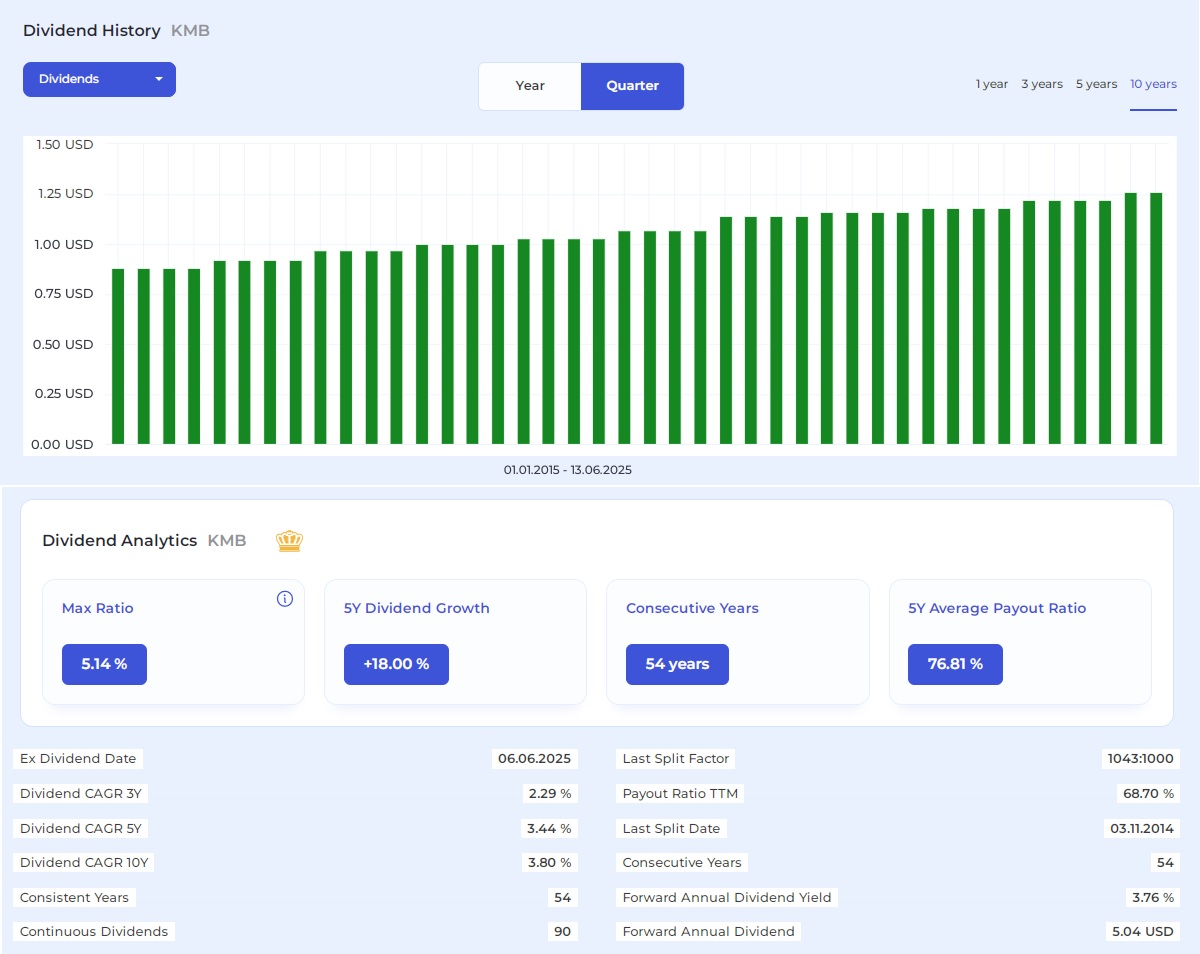Click the 3.44 % value
This screenshot has width=1200, height=954.
[x=549, y=829]
